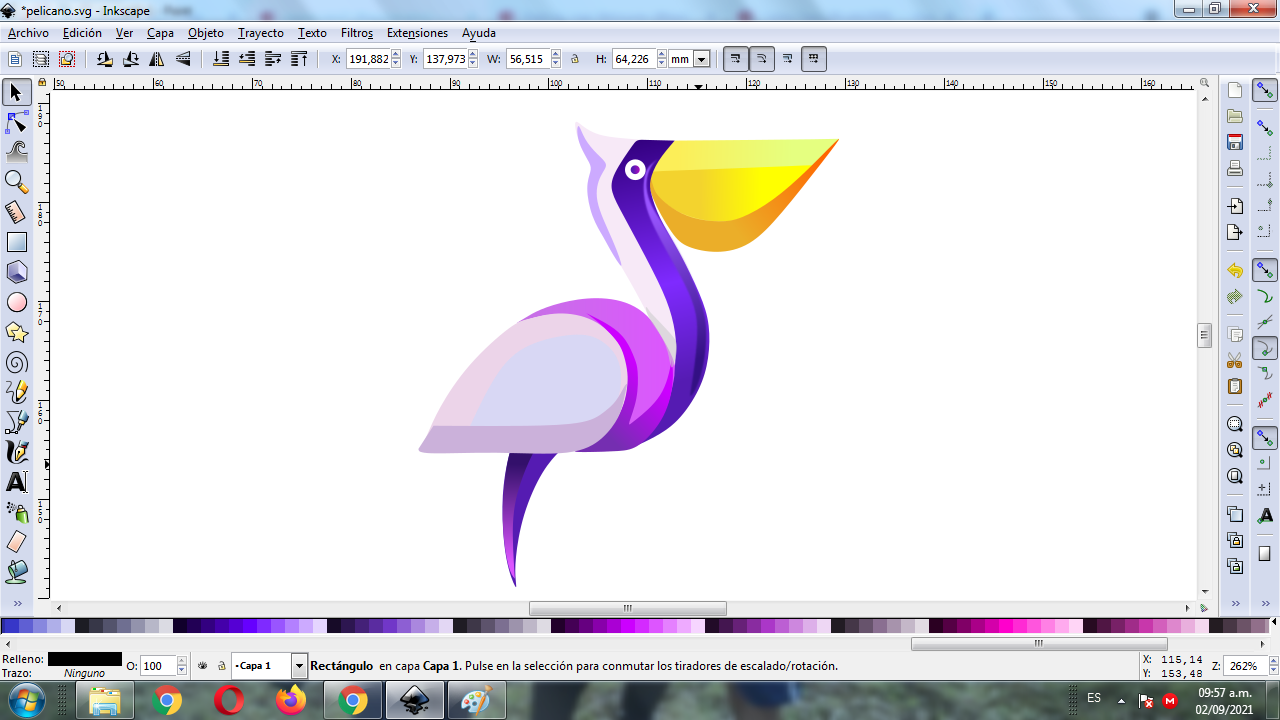This screenshot has height=720, width=1280.
Task: Toggle enable snapping button
Action: click(x=1265, y=91)
